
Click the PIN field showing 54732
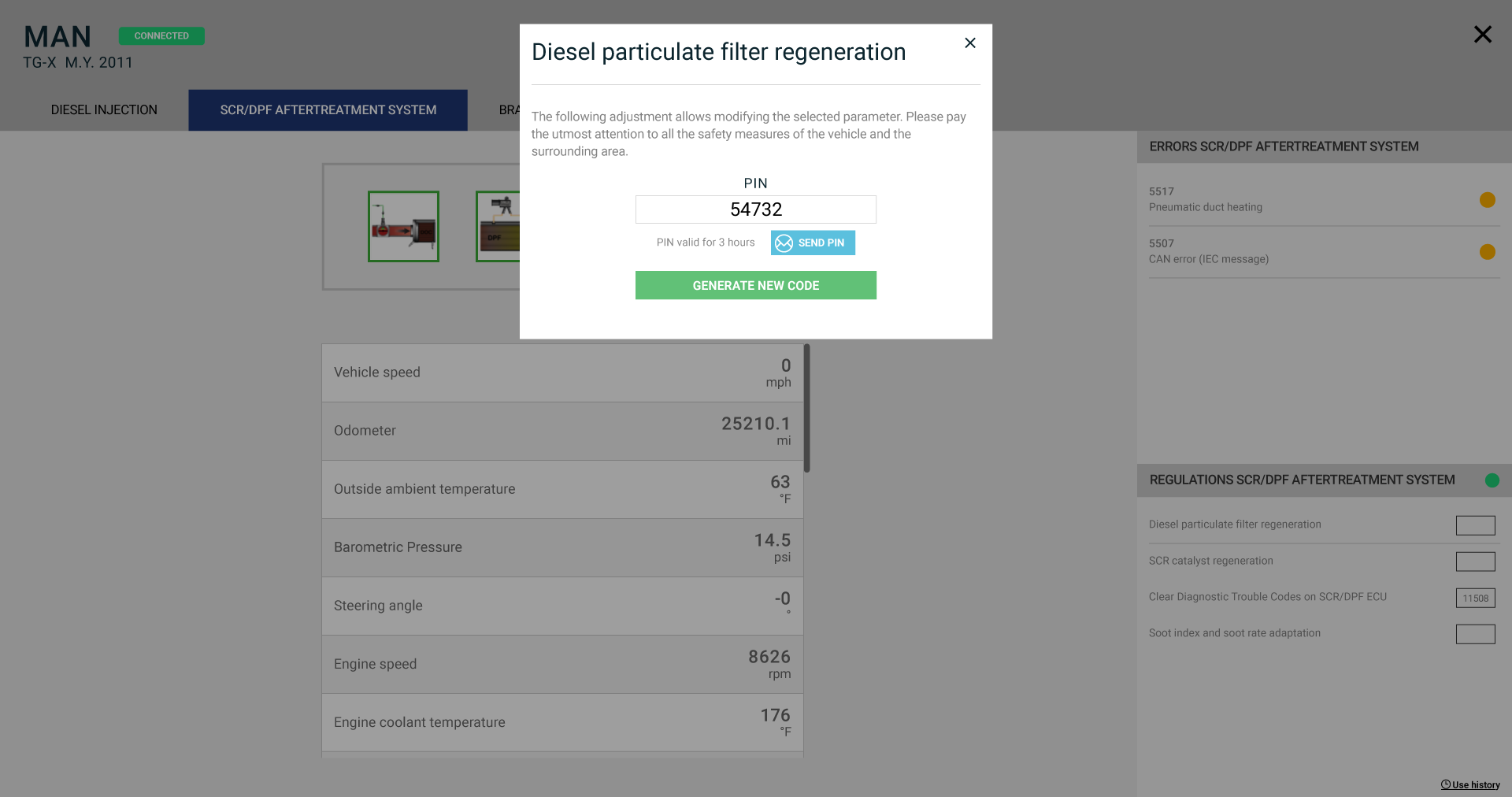(756, 209)
